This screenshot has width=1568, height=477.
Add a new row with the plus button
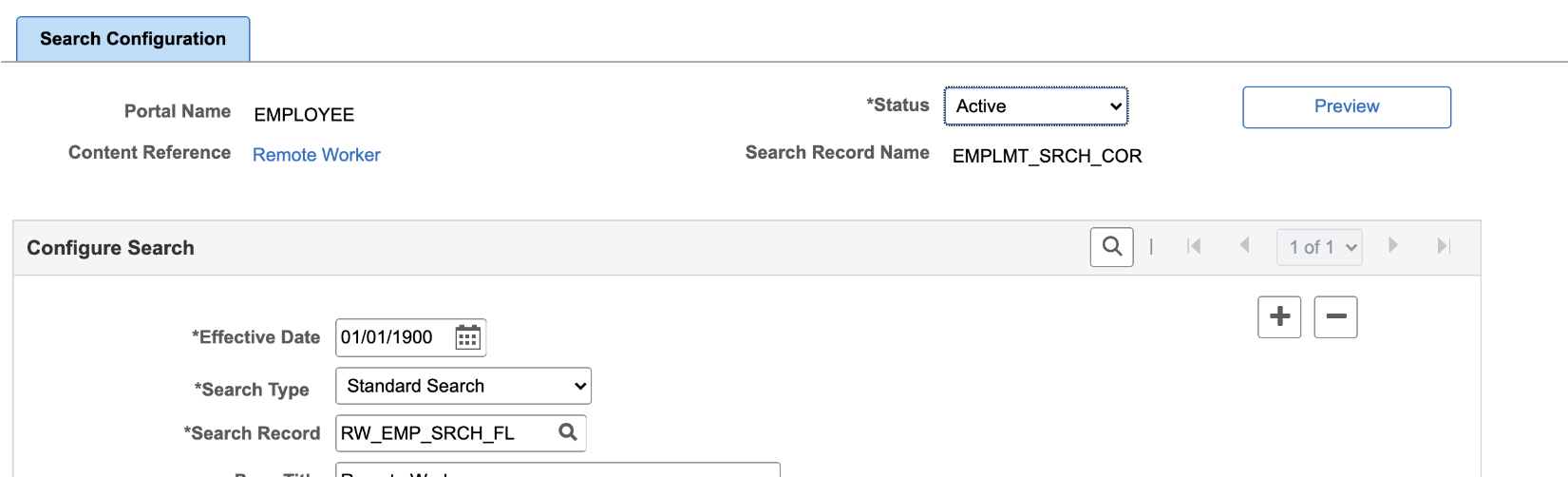tap(1279, 316)
